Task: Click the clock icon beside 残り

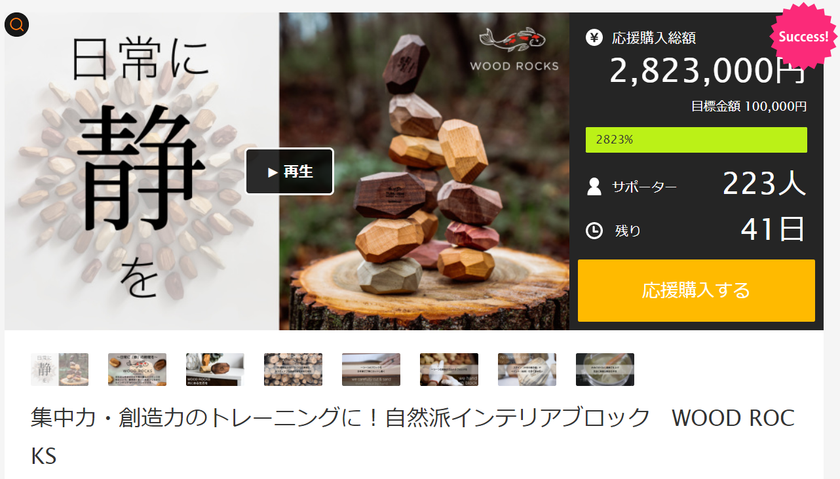Action: click(594, 231)
